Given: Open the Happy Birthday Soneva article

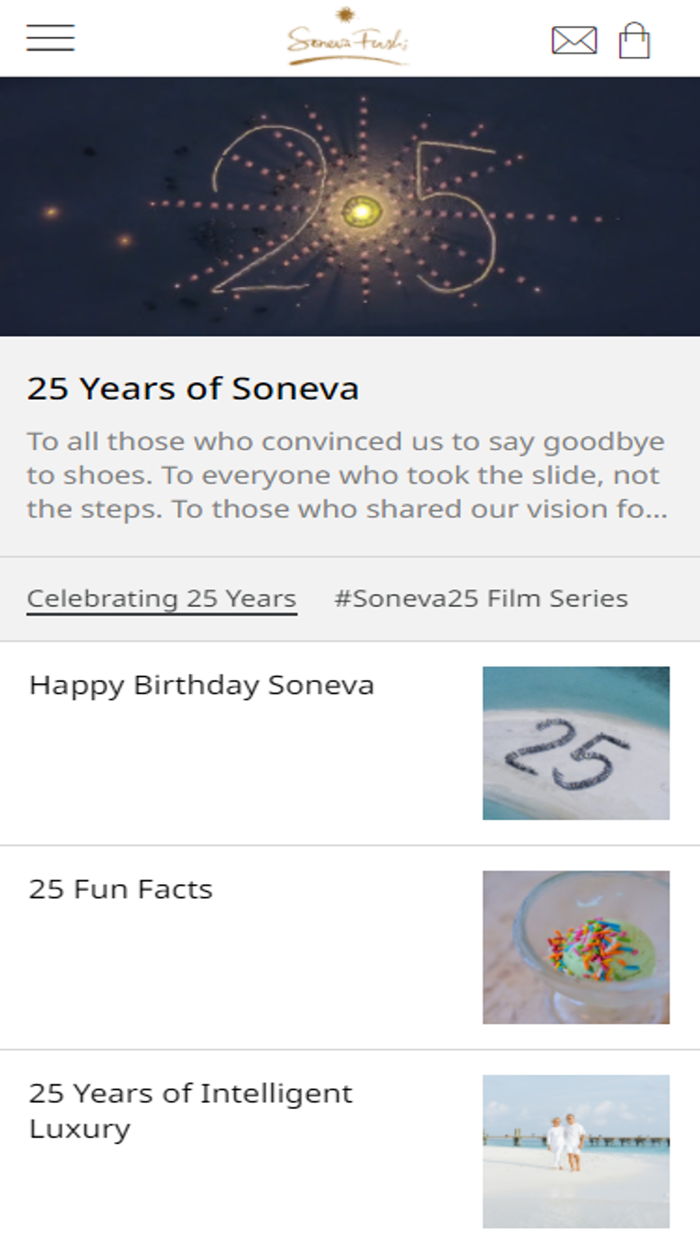Looking at the screenshot, I should (x=202, y=685).
